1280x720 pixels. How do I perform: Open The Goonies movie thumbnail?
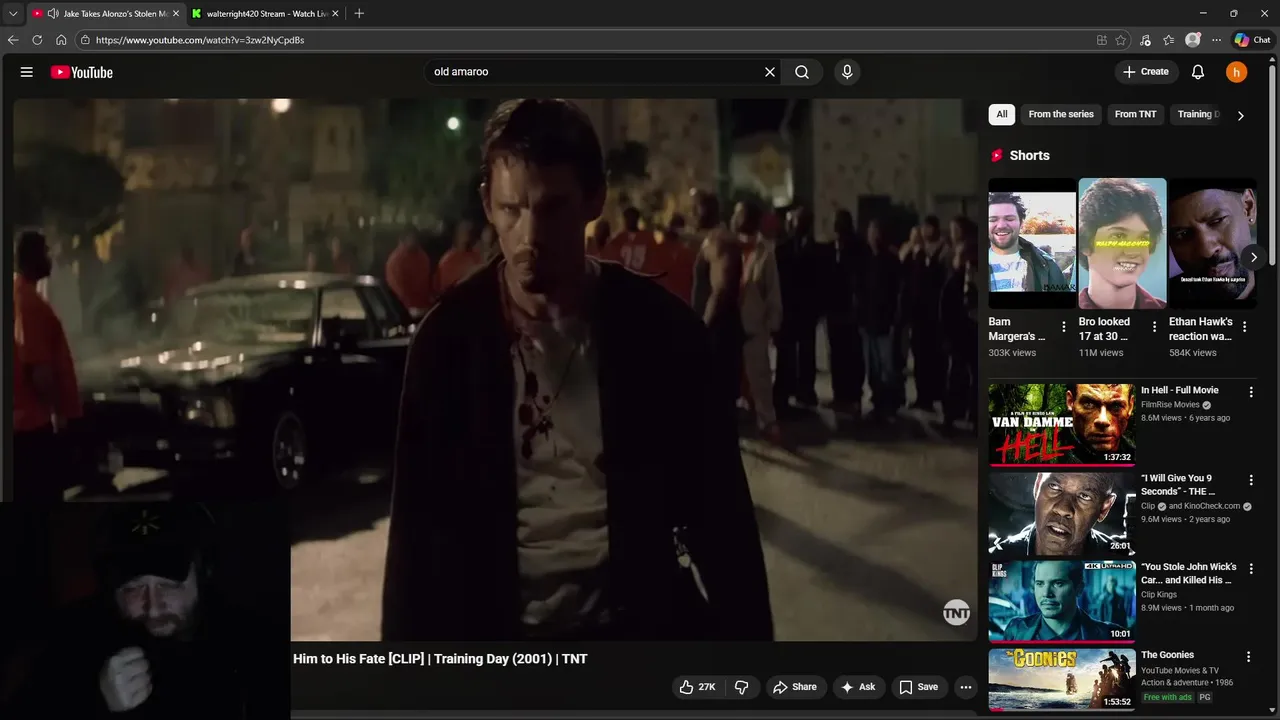1062,680
